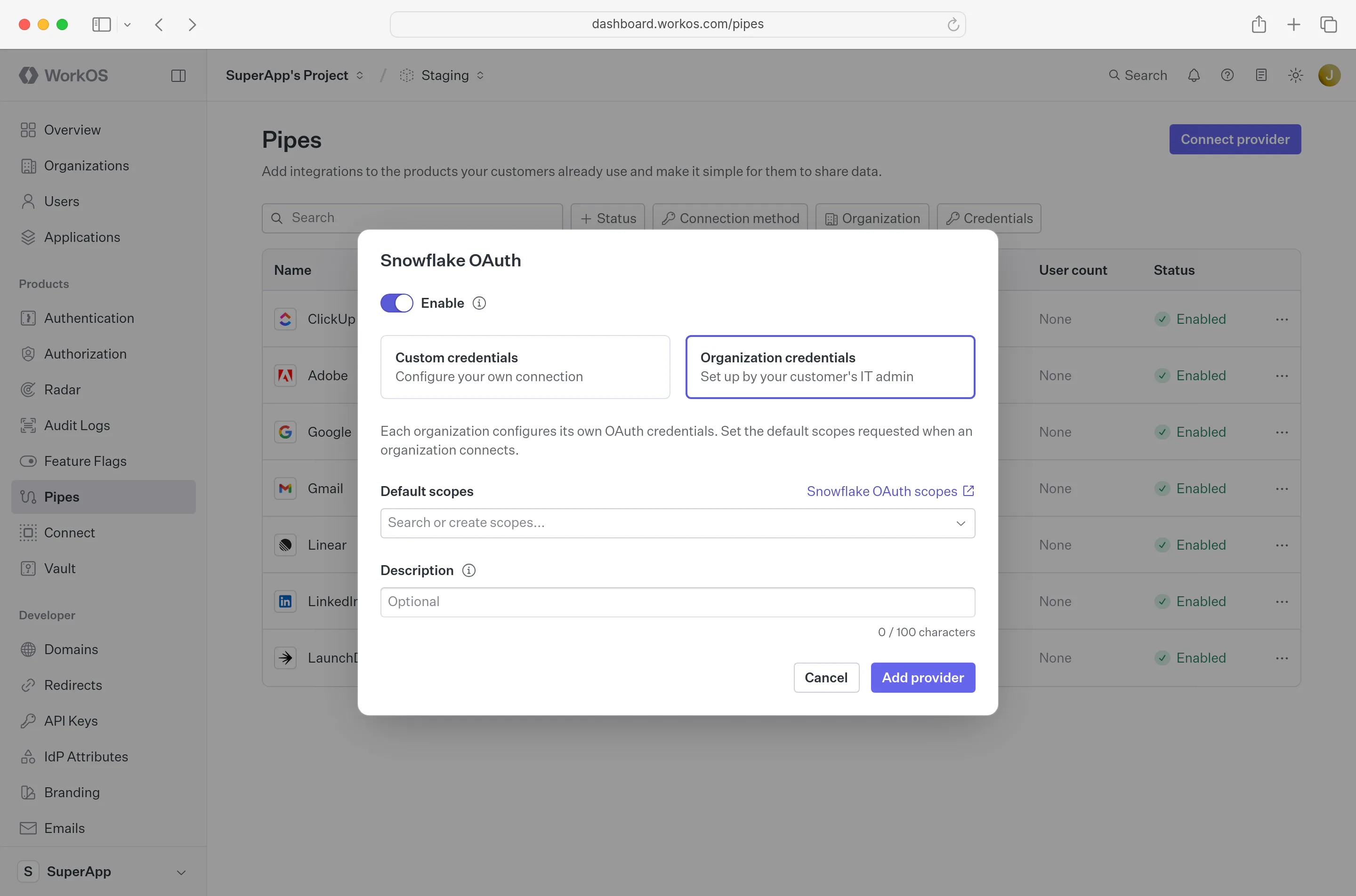1356x896 pixels.
Task: Click the API Keys key icon
Action: point(28,721)
